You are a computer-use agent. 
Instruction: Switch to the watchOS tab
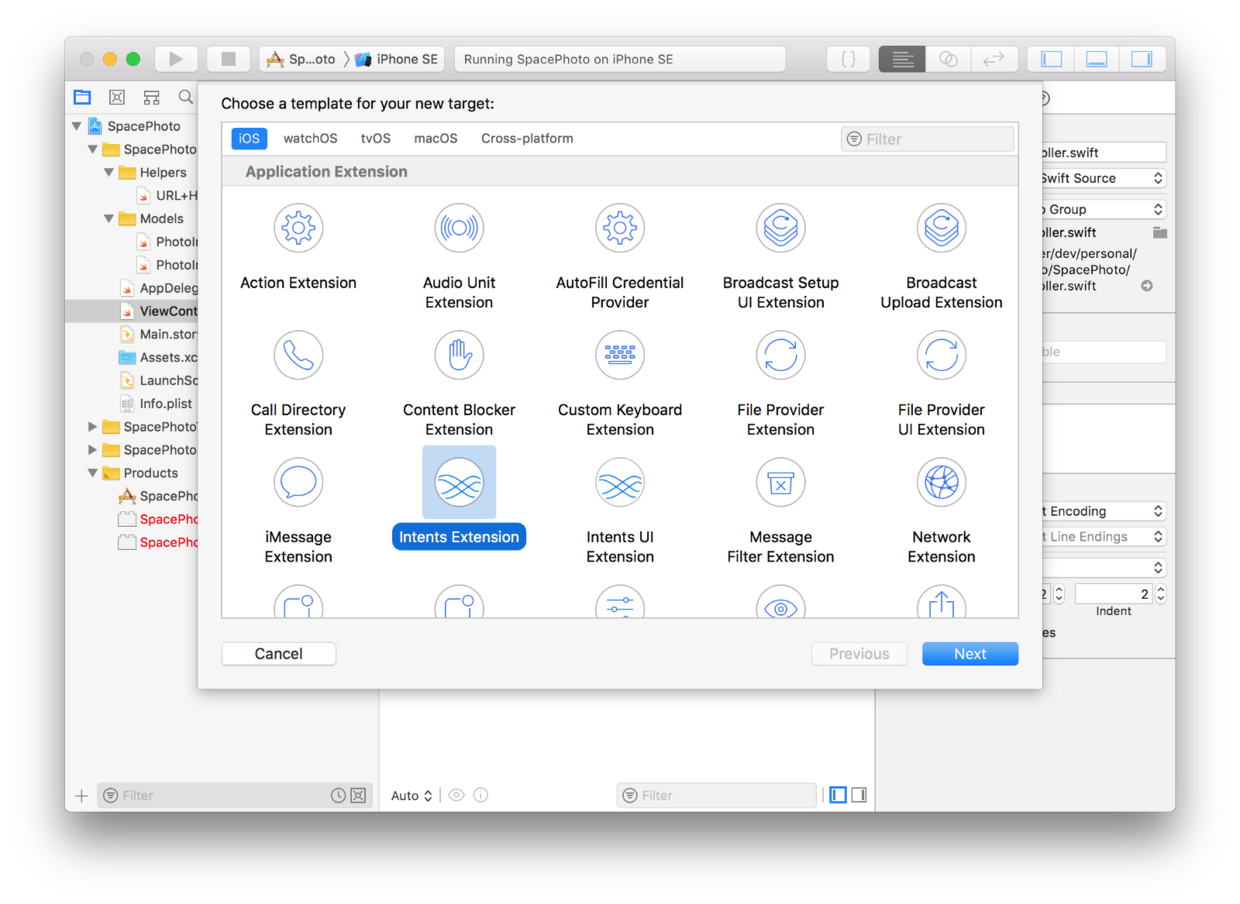point(310,139)
